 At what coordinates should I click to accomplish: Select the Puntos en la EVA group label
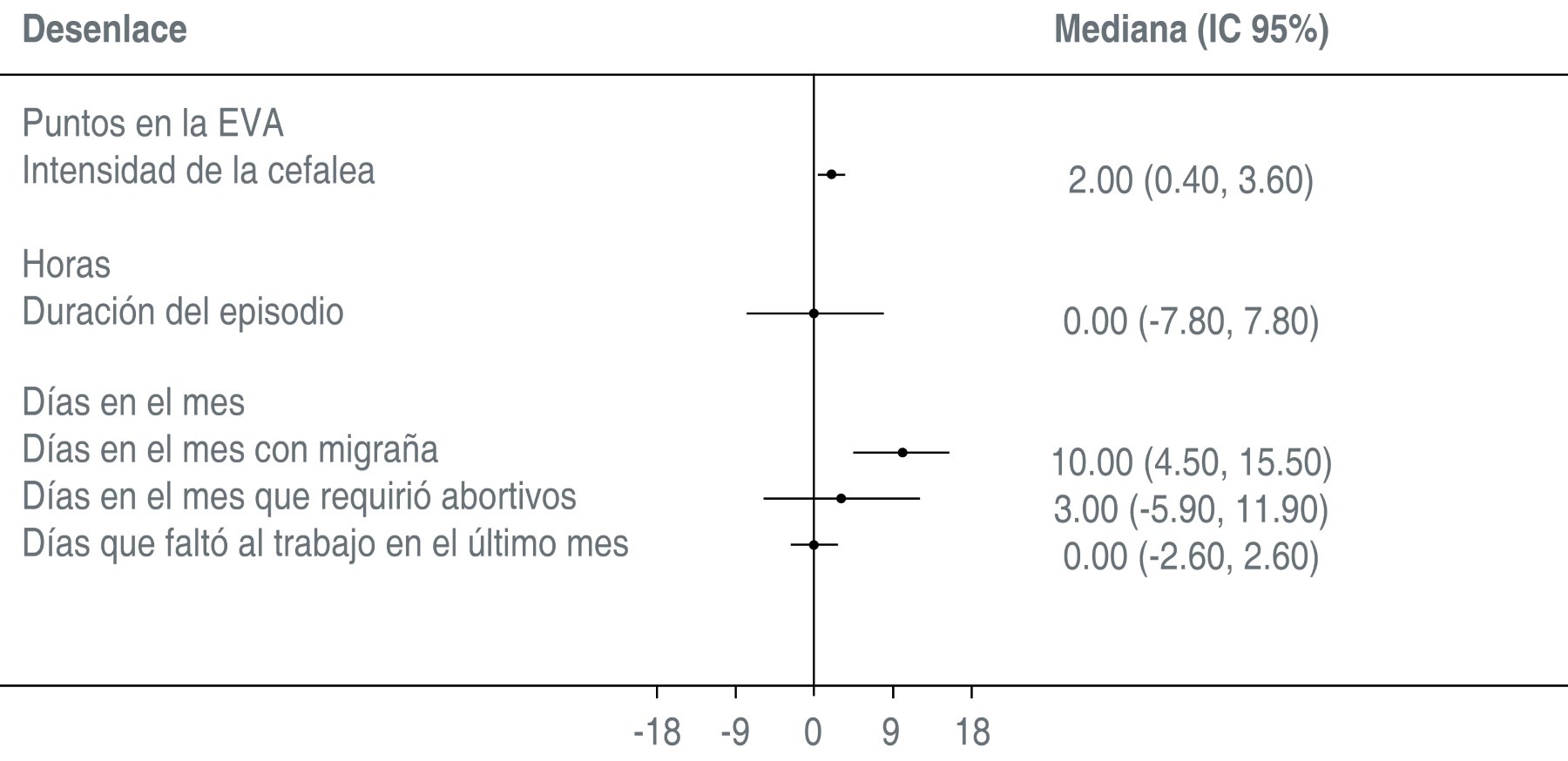click(152, 124)
